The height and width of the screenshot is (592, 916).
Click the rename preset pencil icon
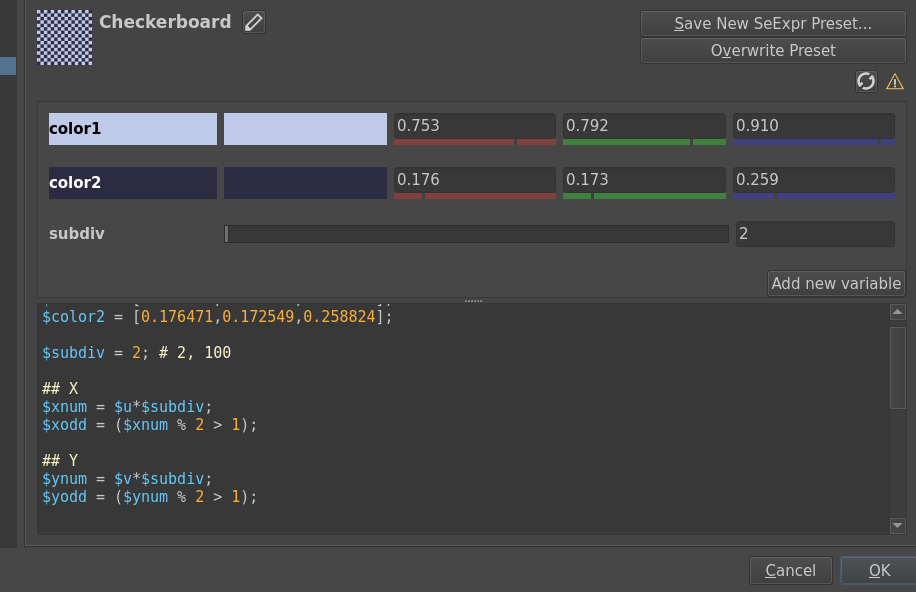pos(254,22)
